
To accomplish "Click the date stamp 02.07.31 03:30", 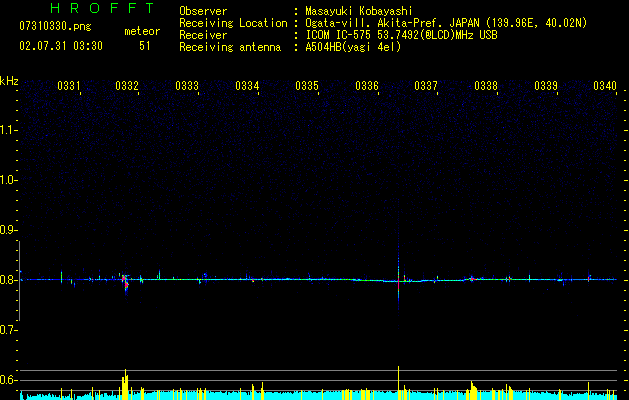I will (61, 46).
